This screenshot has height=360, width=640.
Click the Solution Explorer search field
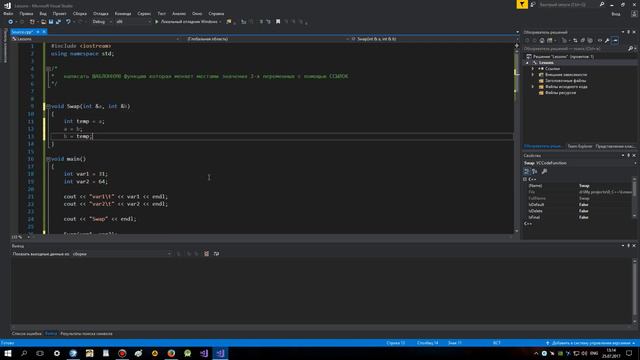tap(576, 49)
